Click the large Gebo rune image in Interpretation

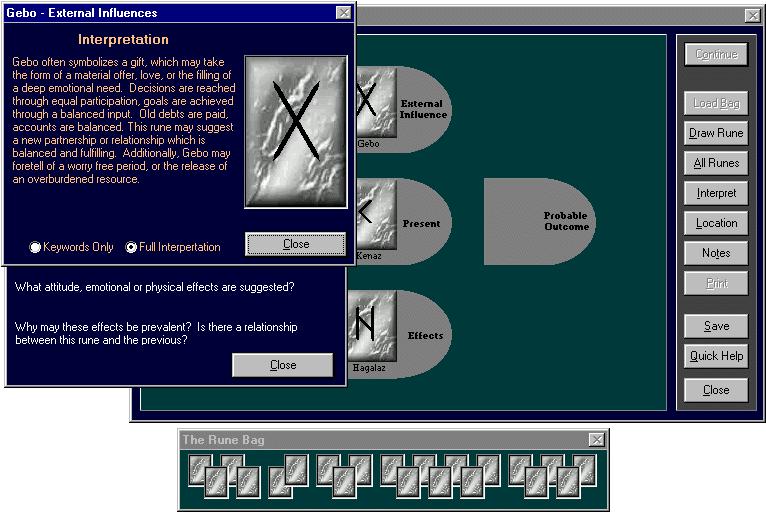[296, 132]
